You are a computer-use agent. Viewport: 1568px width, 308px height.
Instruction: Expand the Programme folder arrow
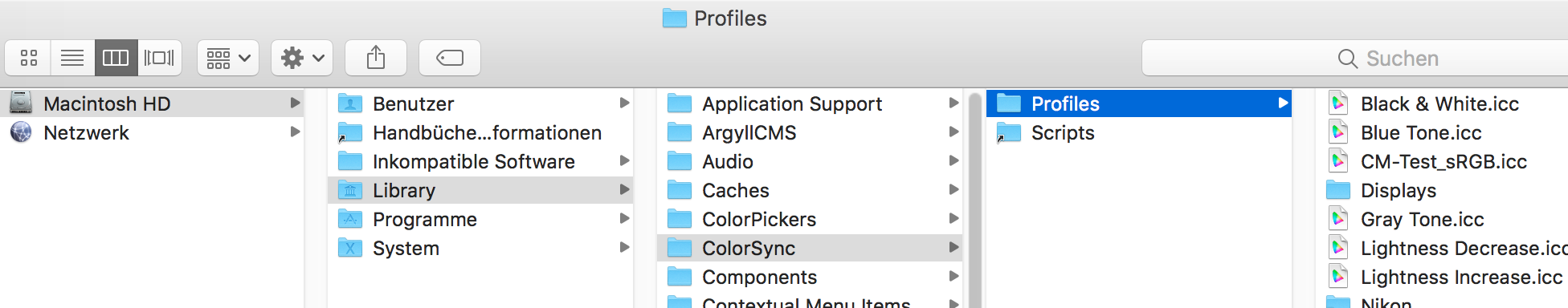(x=624, y=218)
